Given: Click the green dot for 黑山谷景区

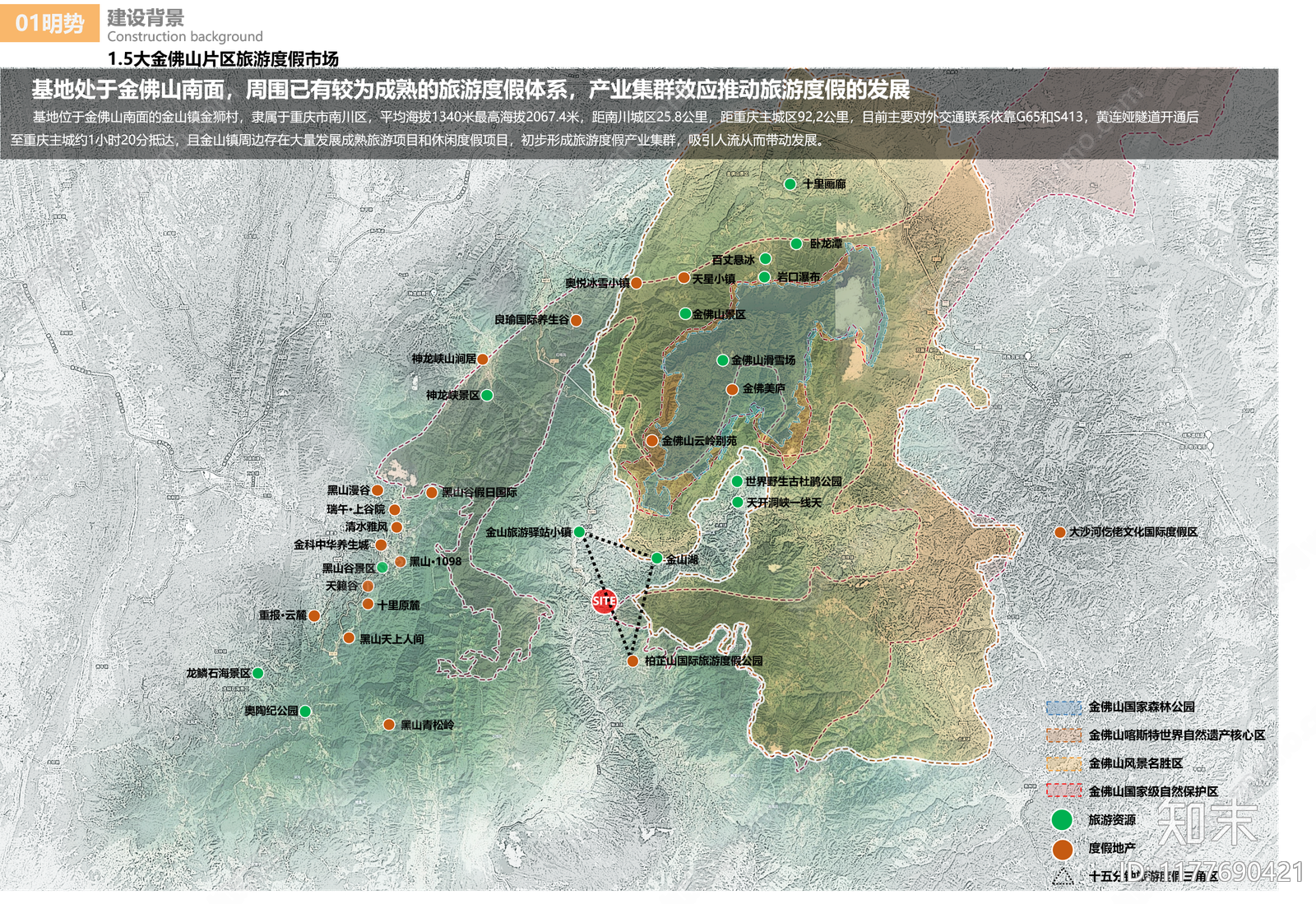Looking at the screenshot, I should click(x=382, y=568).
